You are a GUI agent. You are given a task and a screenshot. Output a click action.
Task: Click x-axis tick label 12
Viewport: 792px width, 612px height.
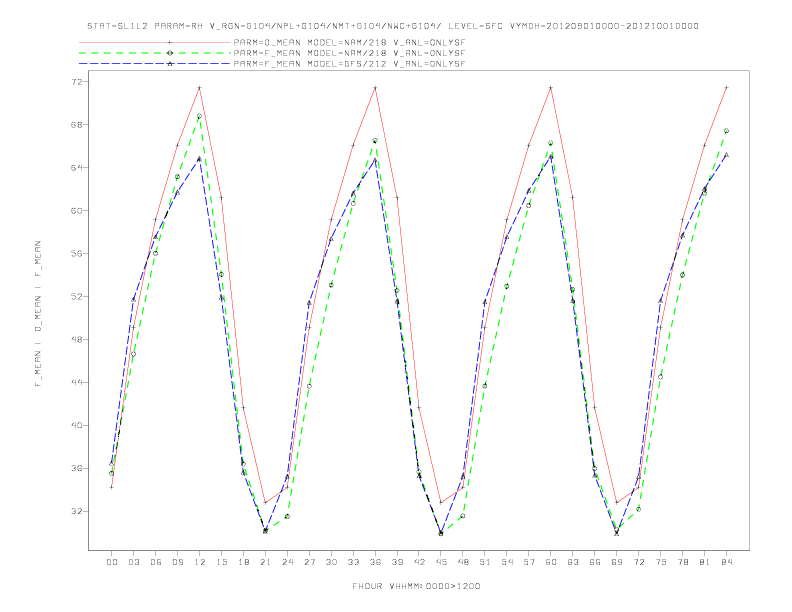tap(200, 562)
